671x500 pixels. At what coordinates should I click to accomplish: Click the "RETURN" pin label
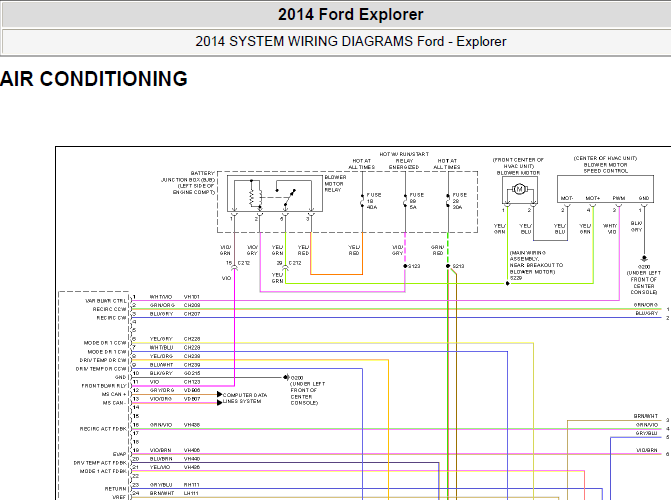116,488
